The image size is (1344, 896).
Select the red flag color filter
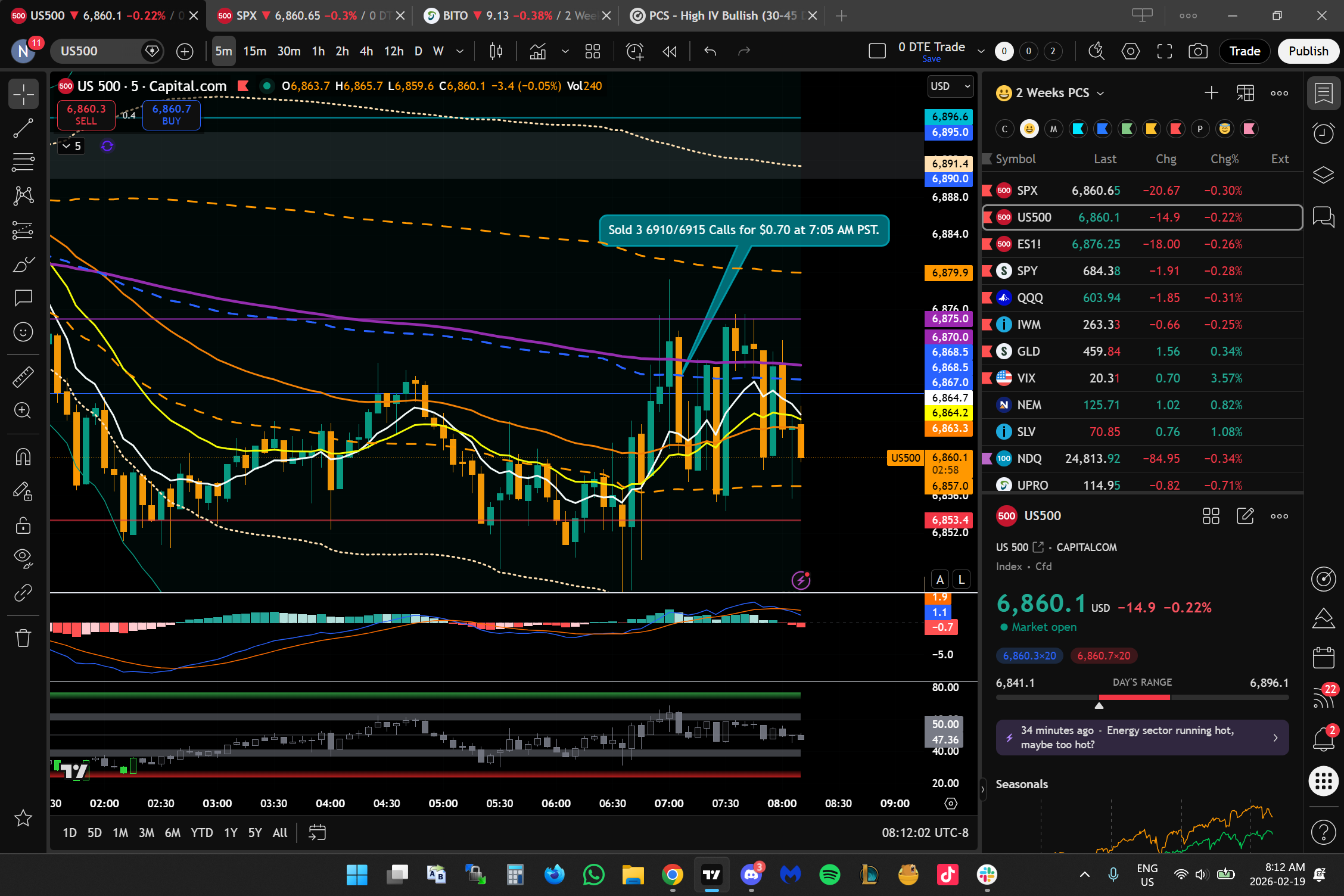tap(1175, 129)
